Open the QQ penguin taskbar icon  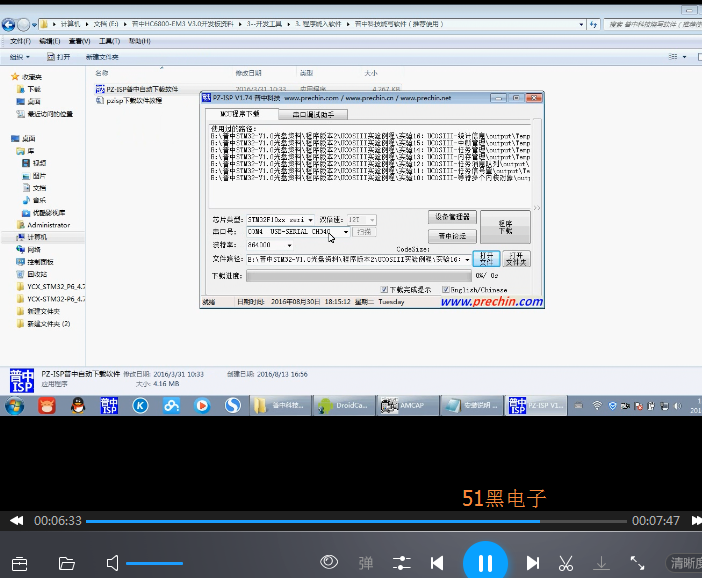pos(78,406)
